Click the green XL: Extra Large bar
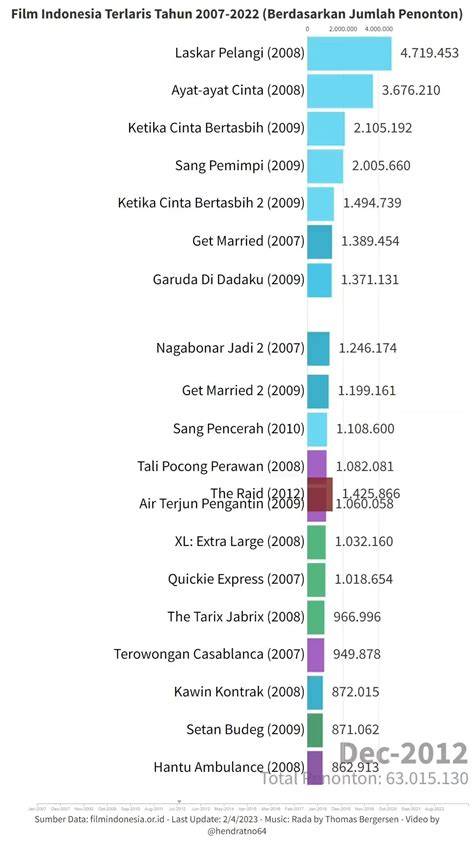This screenshot has height=842, width=474. 316,542
